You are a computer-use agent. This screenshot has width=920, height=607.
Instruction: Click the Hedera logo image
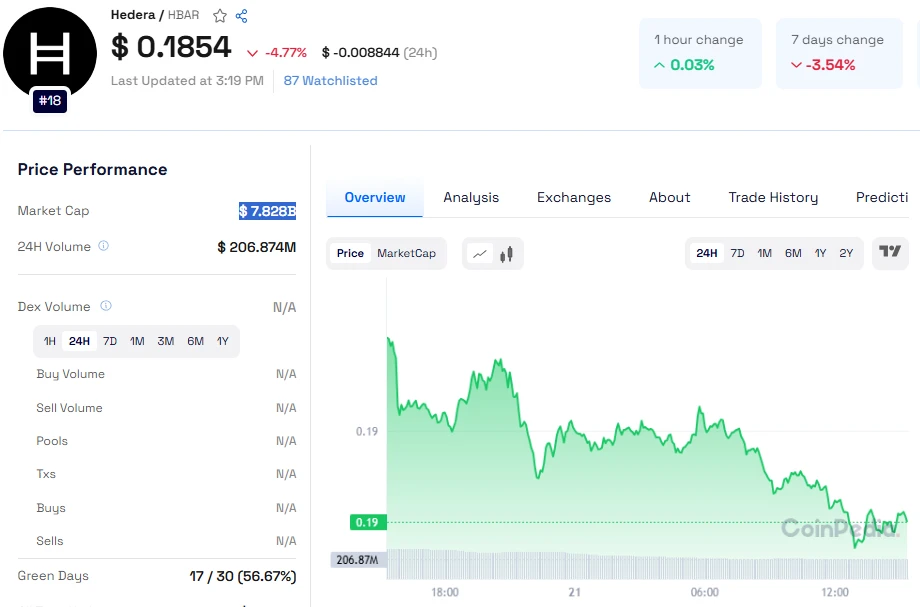(49, 52)
